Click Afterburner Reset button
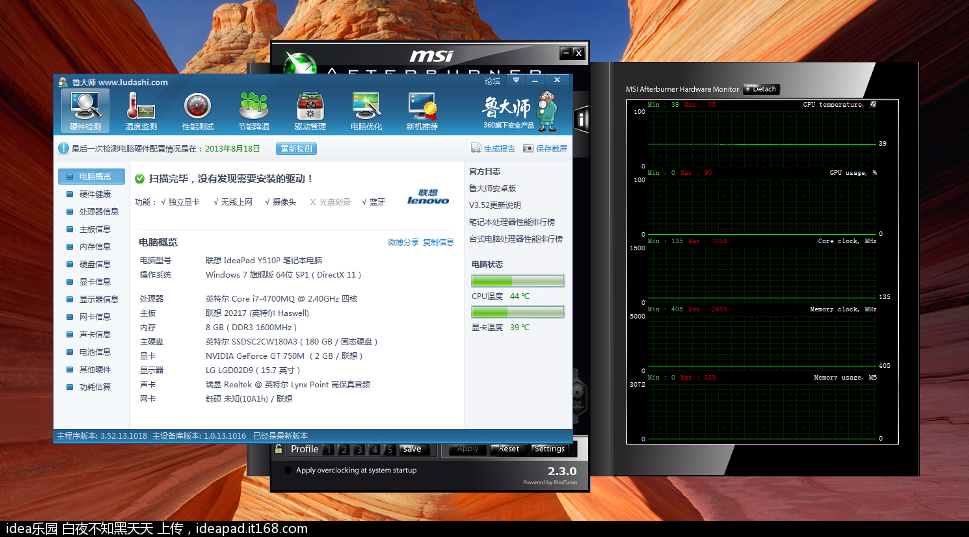This screenshot has width=969, height=537. coord(509,449)
